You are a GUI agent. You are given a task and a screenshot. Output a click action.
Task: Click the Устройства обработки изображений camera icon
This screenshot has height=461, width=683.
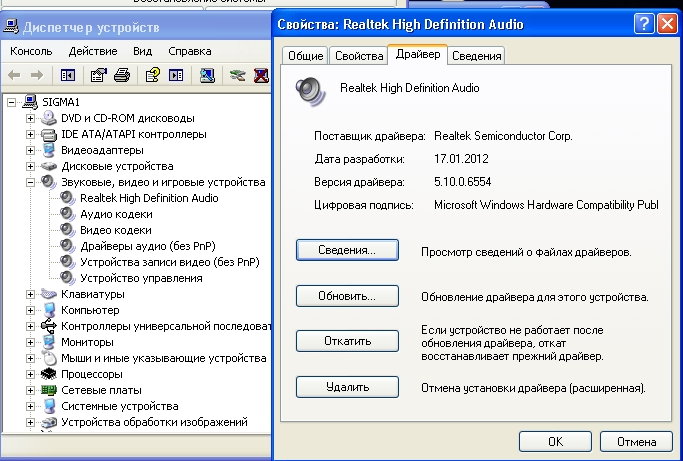click(49, 422)
